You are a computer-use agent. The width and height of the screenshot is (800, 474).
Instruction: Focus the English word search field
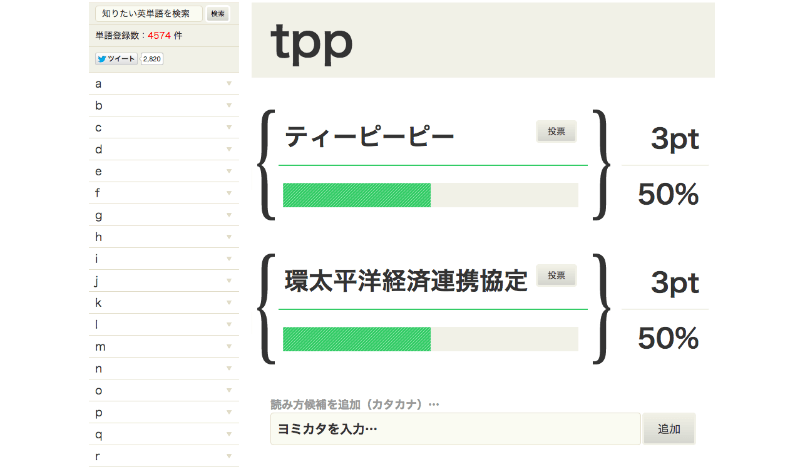(148, 14)
